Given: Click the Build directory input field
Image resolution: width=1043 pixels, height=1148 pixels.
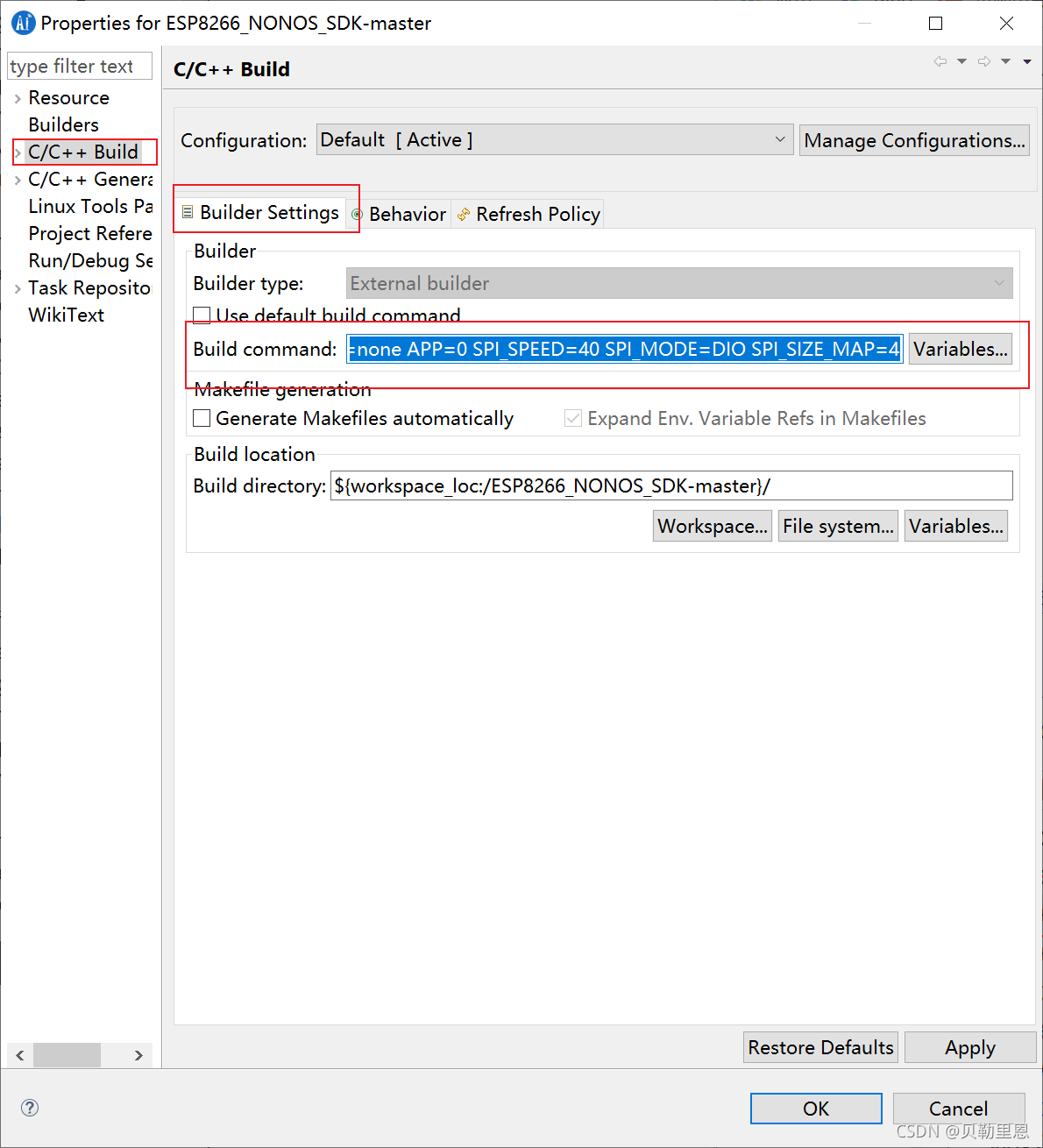Looking at the screenshot, I should coord(671,485).
